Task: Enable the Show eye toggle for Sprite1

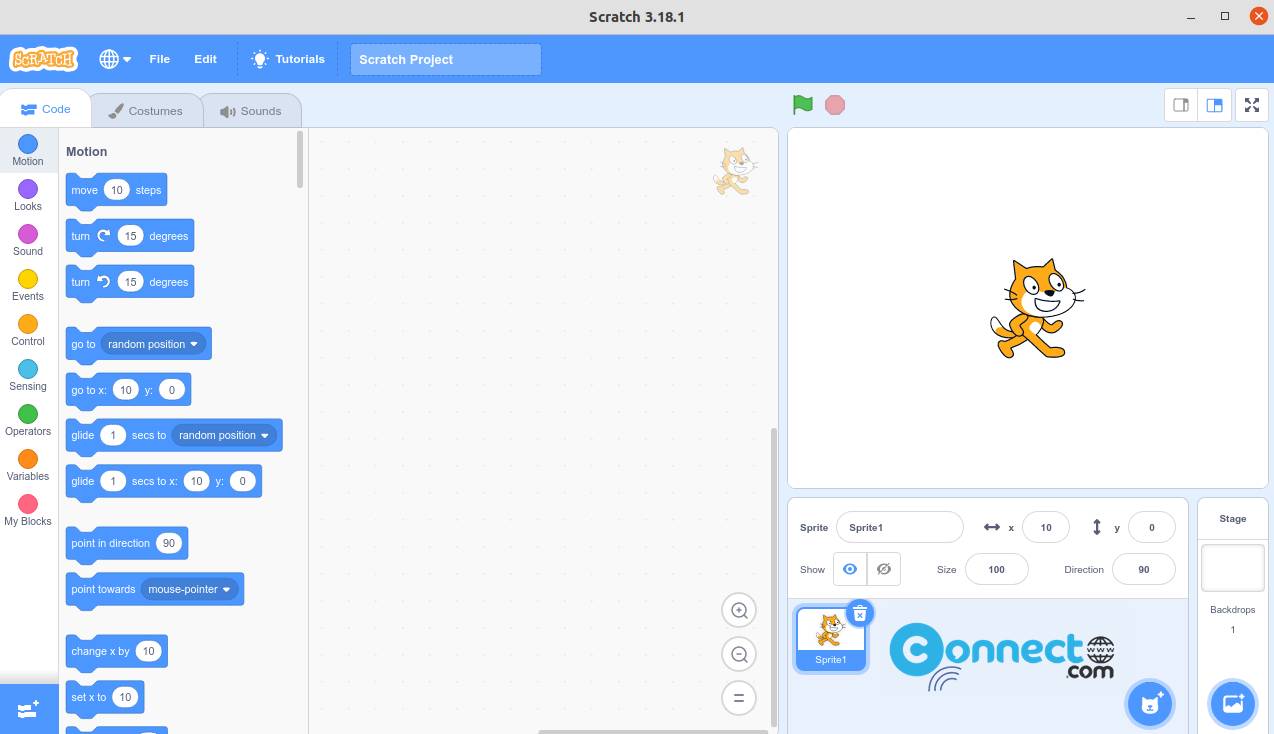Action: pos(849,568)
